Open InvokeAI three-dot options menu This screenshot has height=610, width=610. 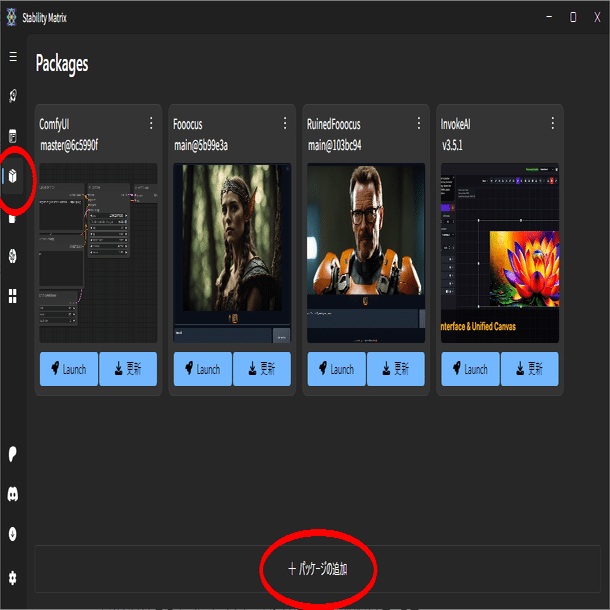[x=553, y=123]
